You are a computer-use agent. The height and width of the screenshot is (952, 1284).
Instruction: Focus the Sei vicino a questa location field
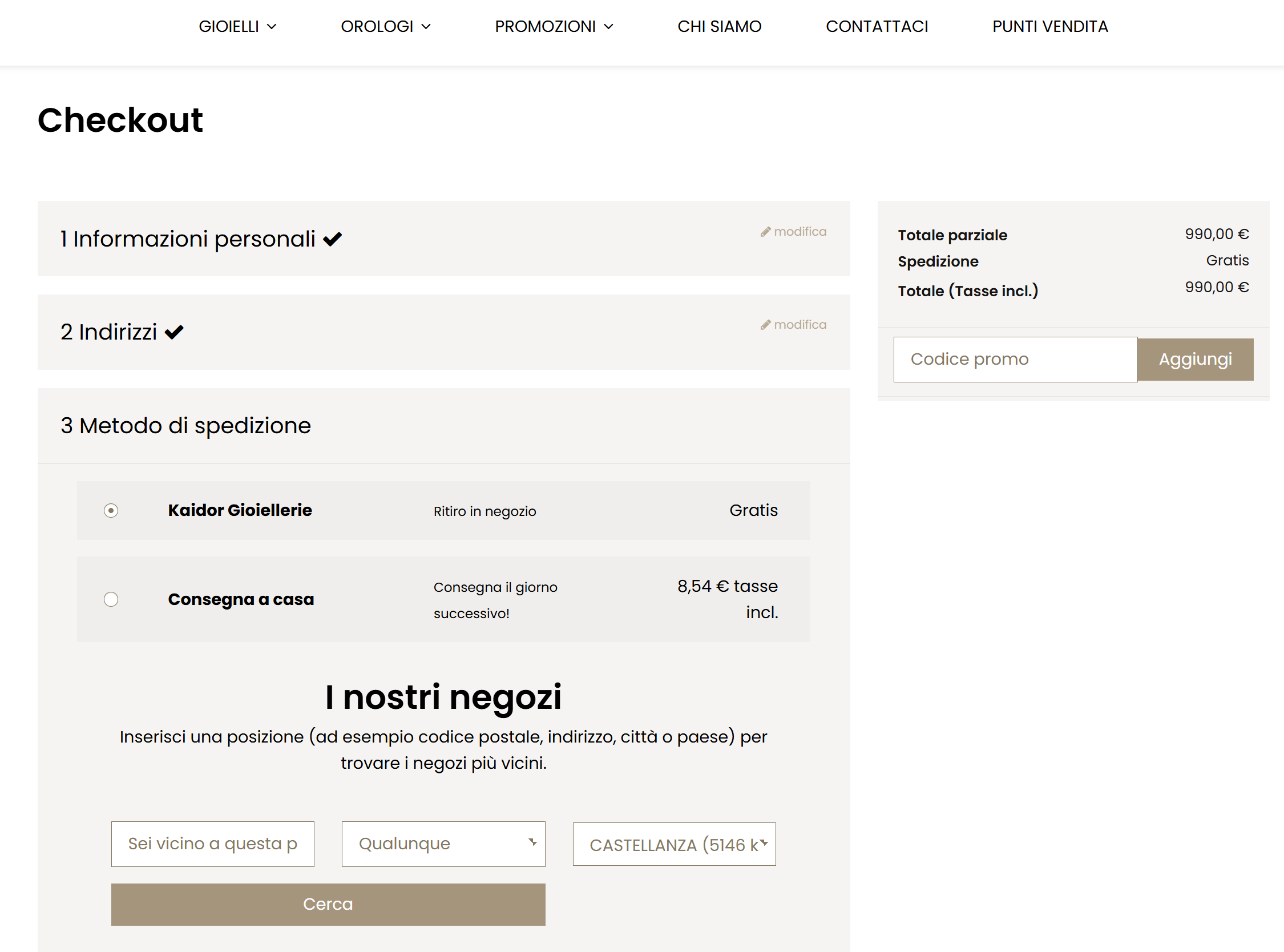tap(212, 844)
